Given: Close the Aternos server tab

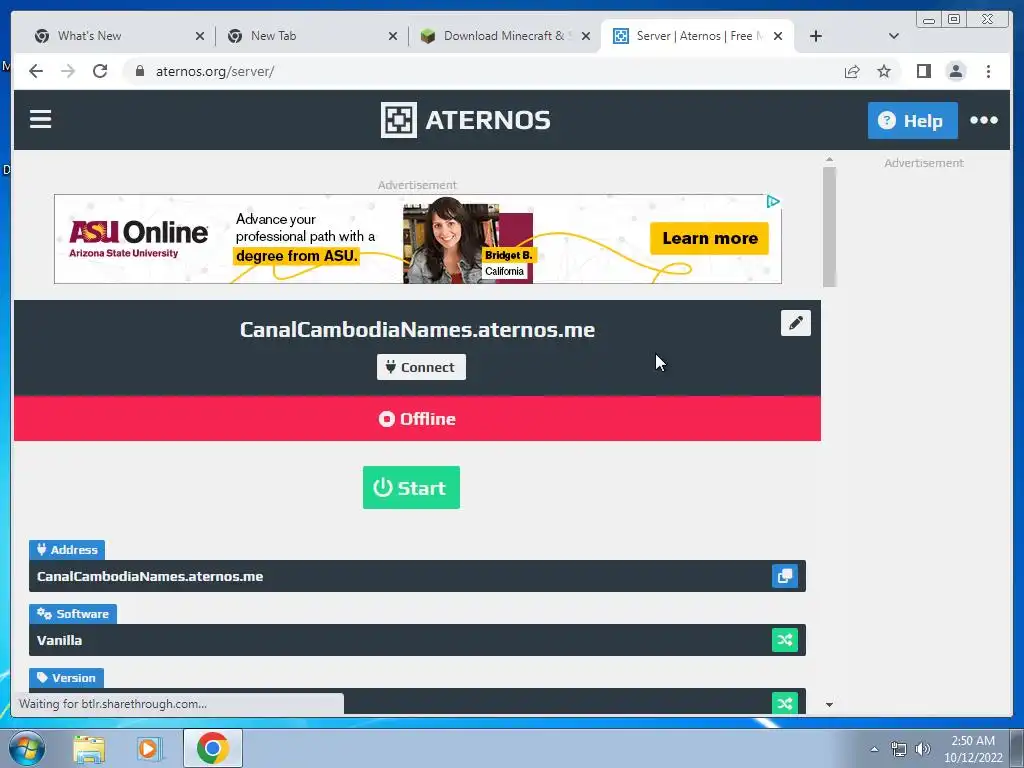Looking at the screenshot, I should point(778,36).
